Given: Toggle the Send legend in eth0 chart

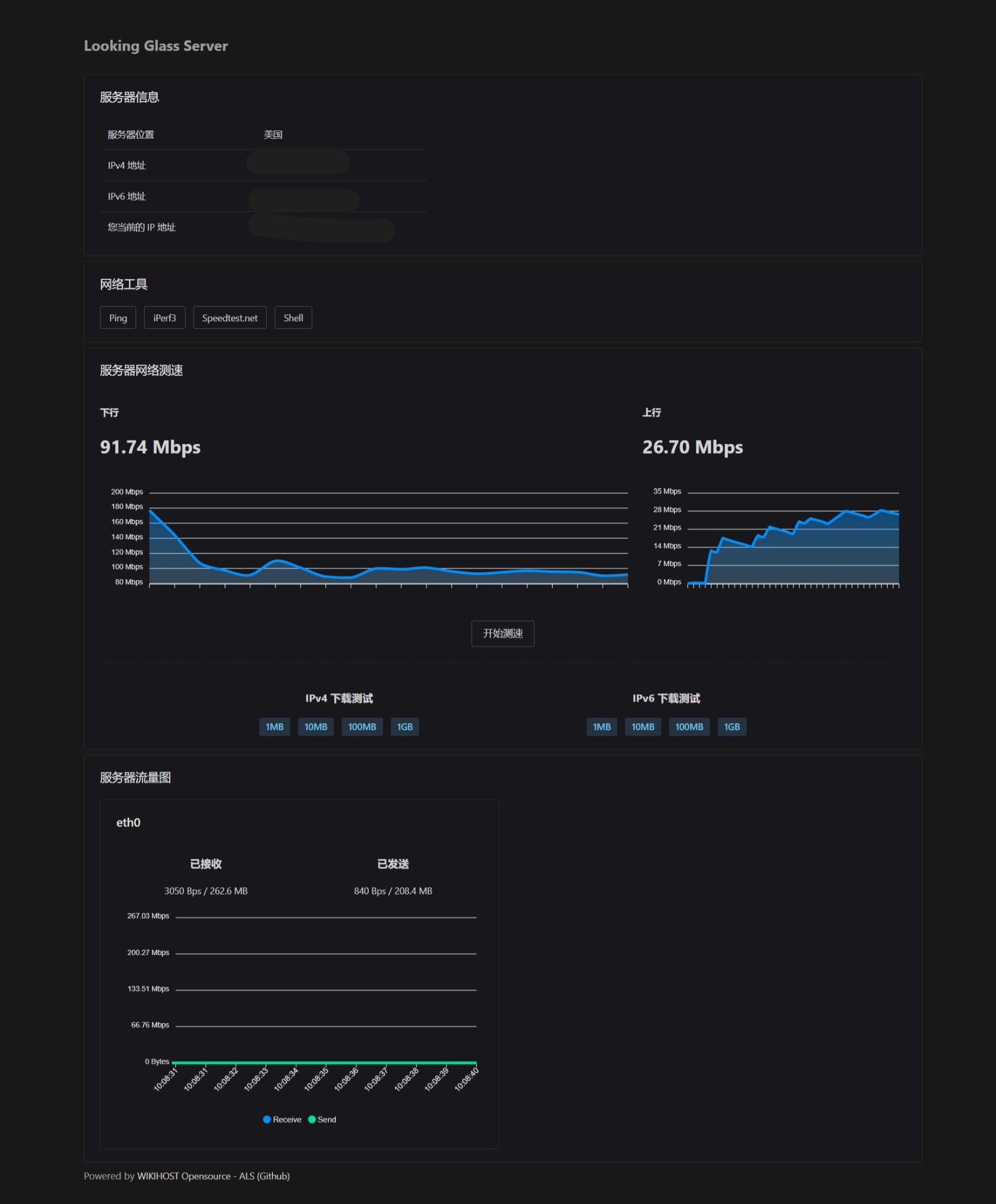Looking at the screenshot, I should pyautogui.click(x=322, y=1119).
